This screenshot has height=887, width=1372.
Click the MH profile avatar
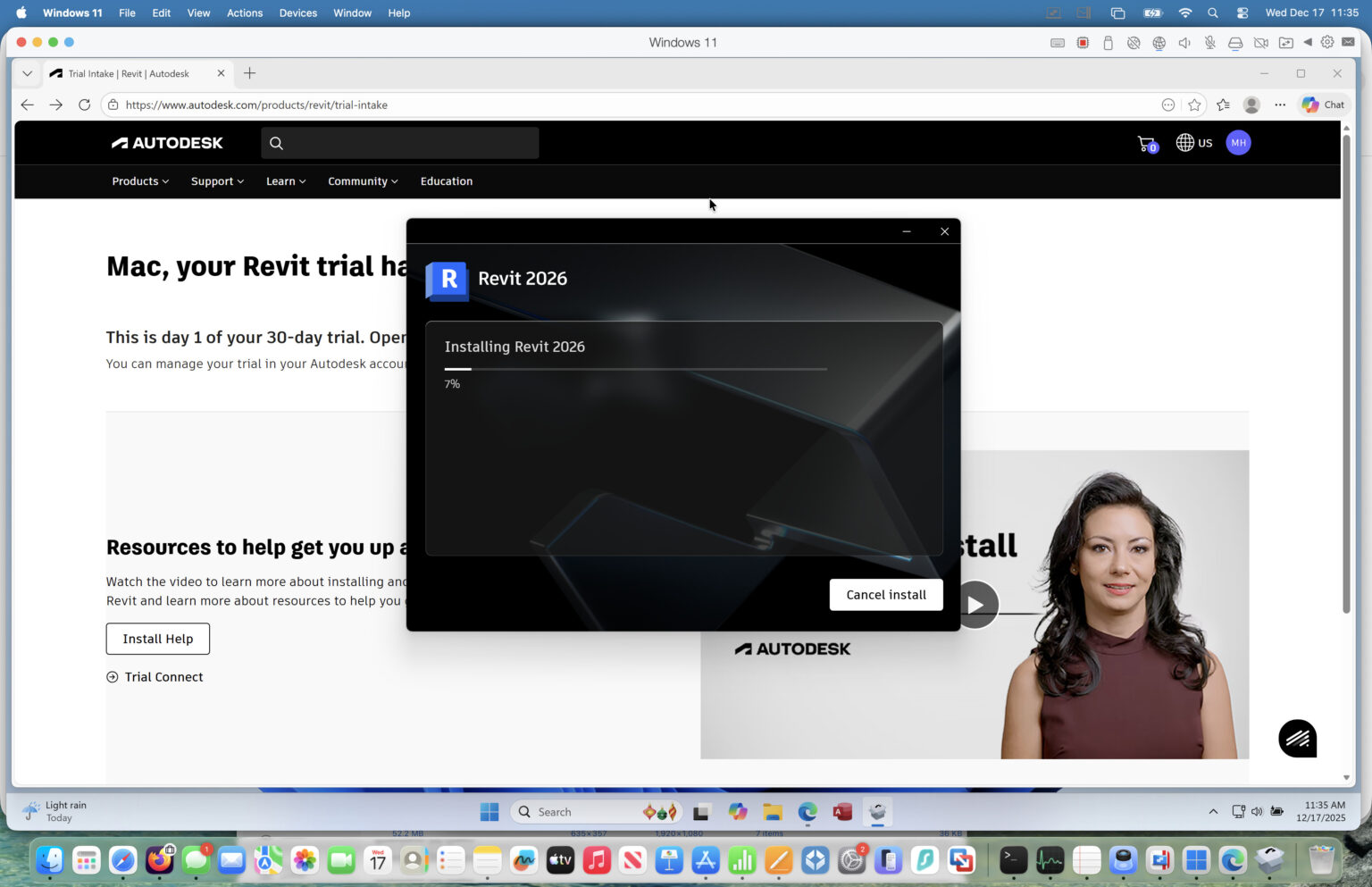[x=1239, y=142]
